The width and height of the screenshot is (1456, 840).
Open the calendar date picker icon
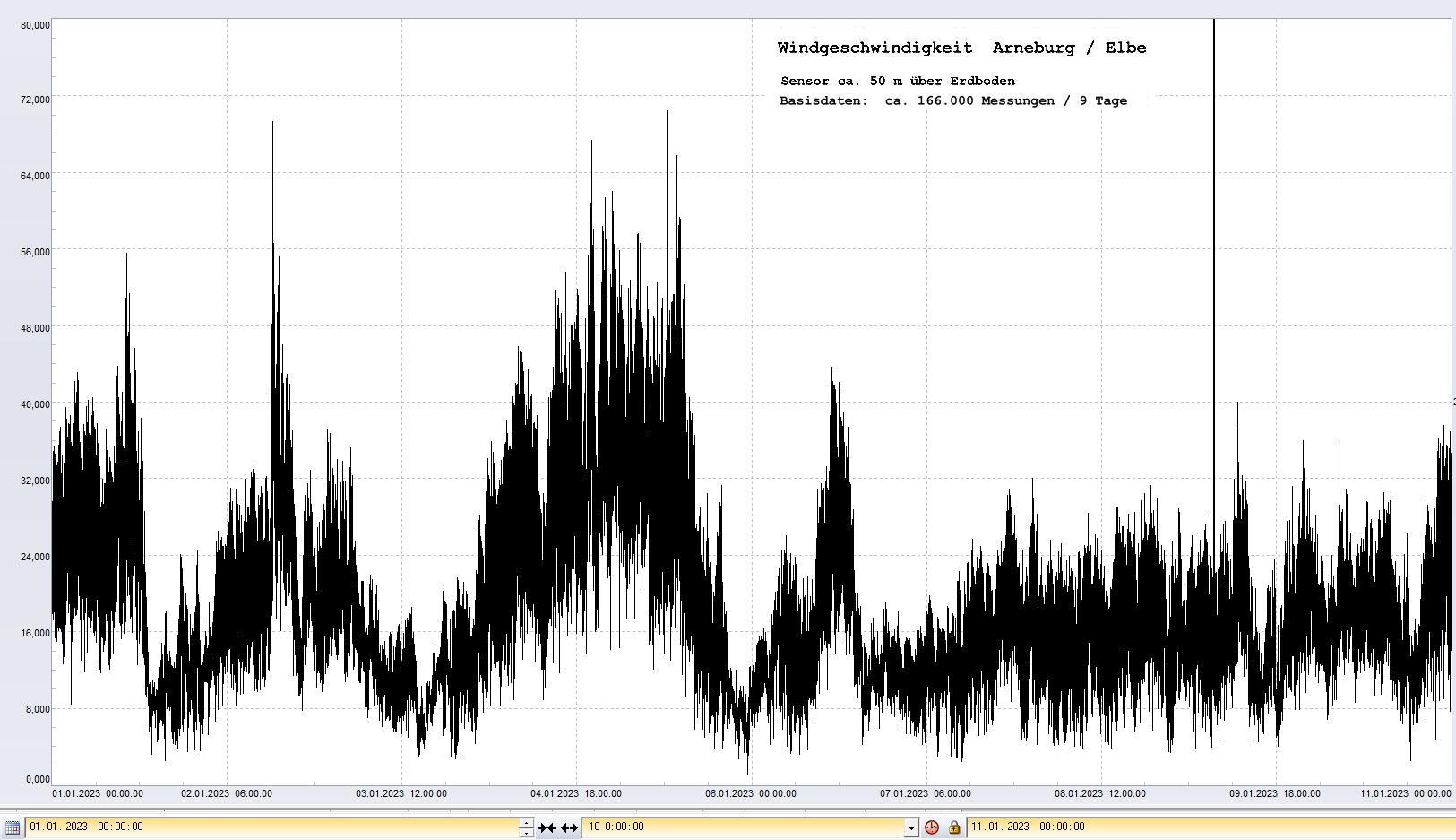[x=13, y=827]
